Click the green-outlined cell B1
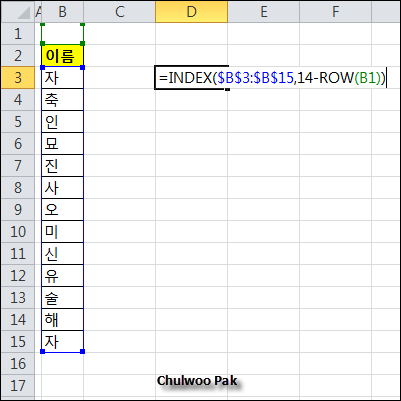The height and width of the screenshot is (401, 401). (62, 34)
